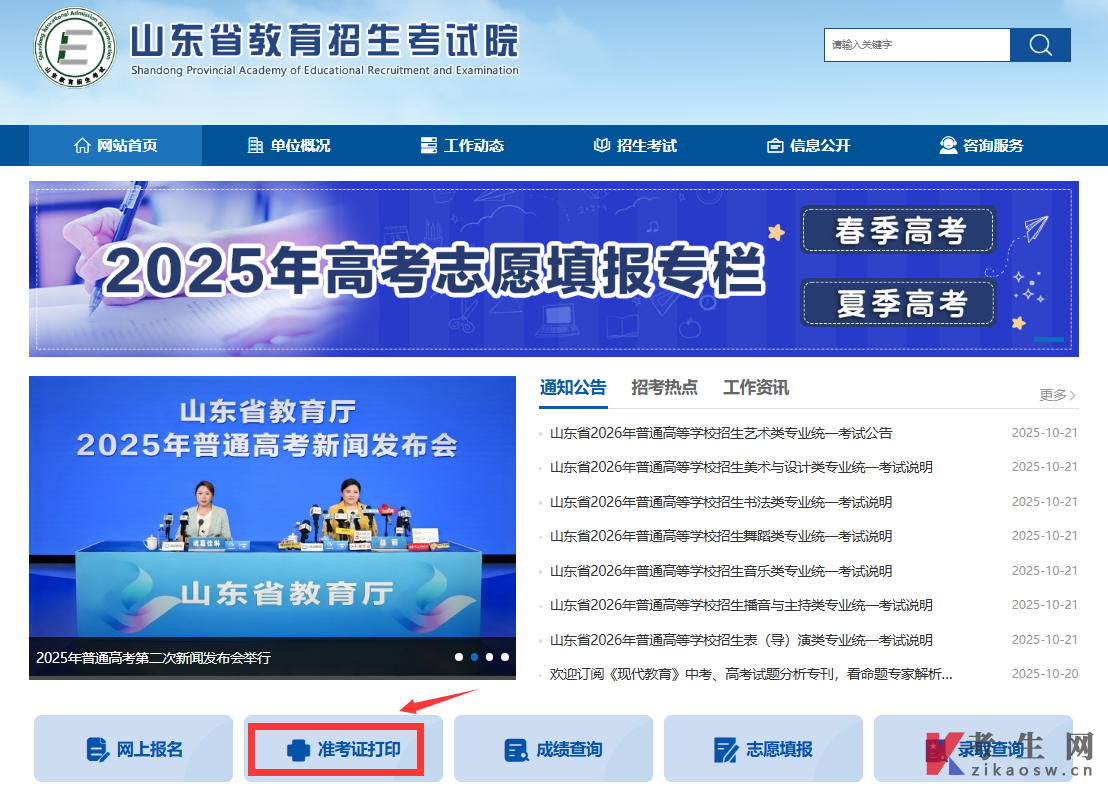Click the pencil-form icon on 志愿填报 card

726,749
